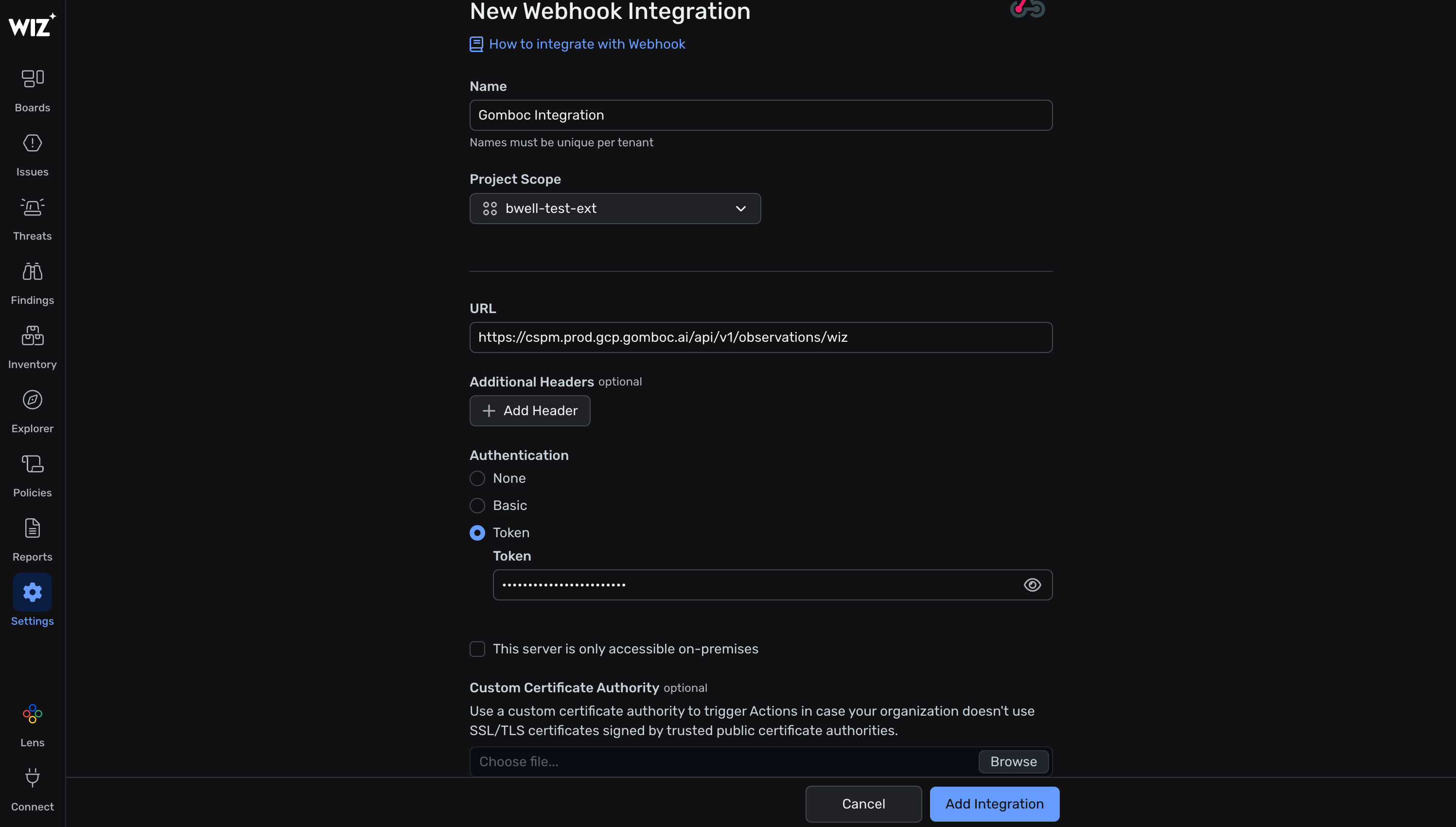
Task: Click the 'Additional Headers' label
Action: (531, 382)
